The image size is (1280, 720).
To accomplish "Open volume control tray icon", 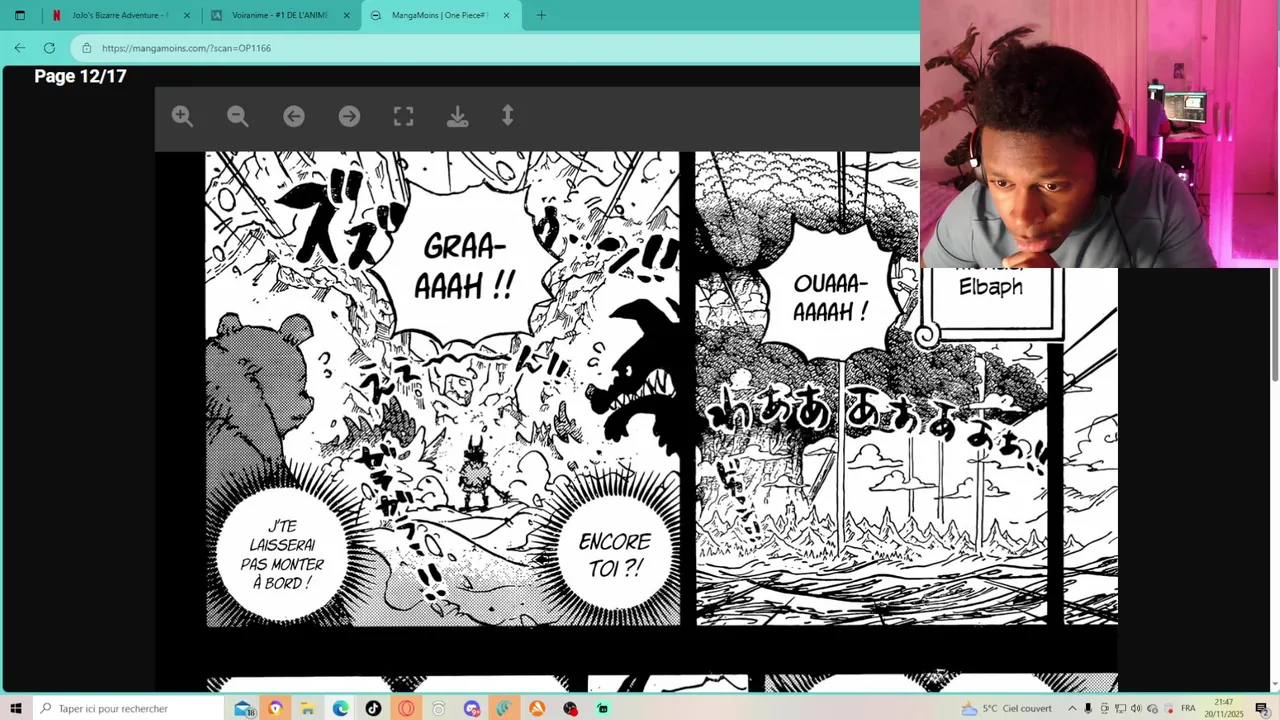I will (x=1135, y=708).
